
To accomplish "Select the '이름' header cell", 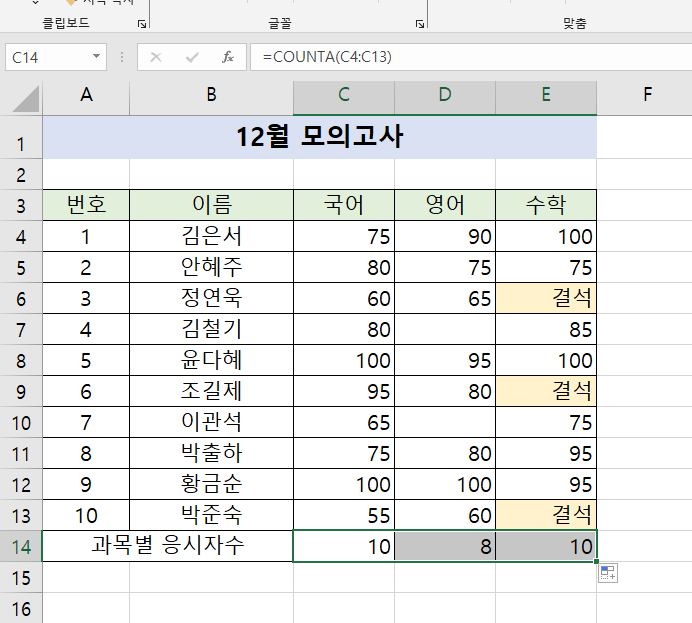I will 211,205.
